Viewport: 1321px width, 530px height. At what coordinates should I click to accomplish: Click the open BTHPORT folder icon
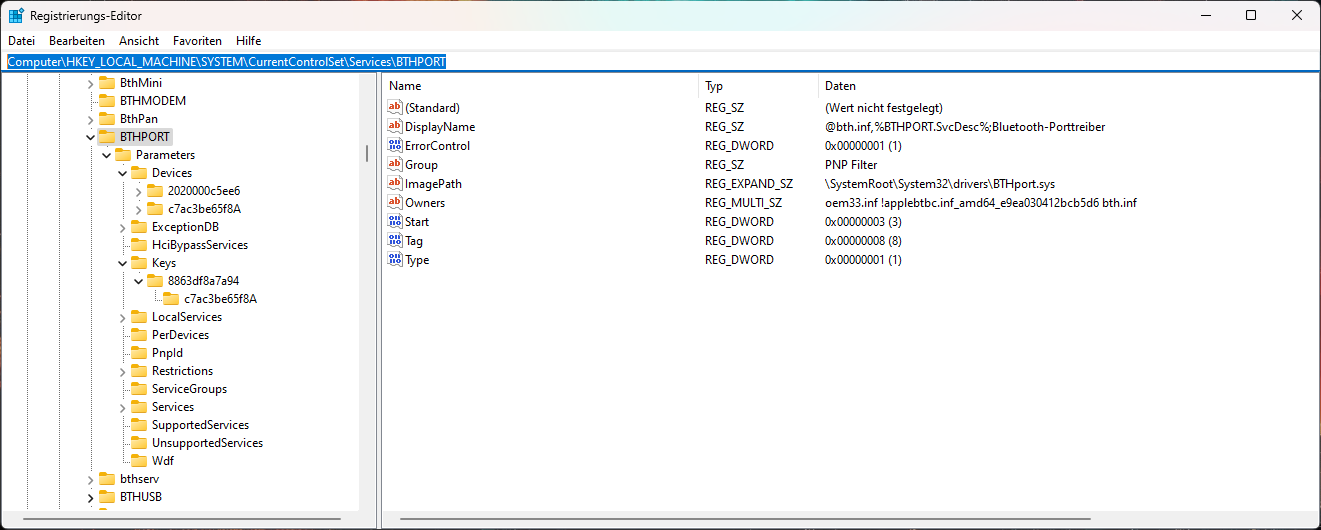tap(107, 137)
